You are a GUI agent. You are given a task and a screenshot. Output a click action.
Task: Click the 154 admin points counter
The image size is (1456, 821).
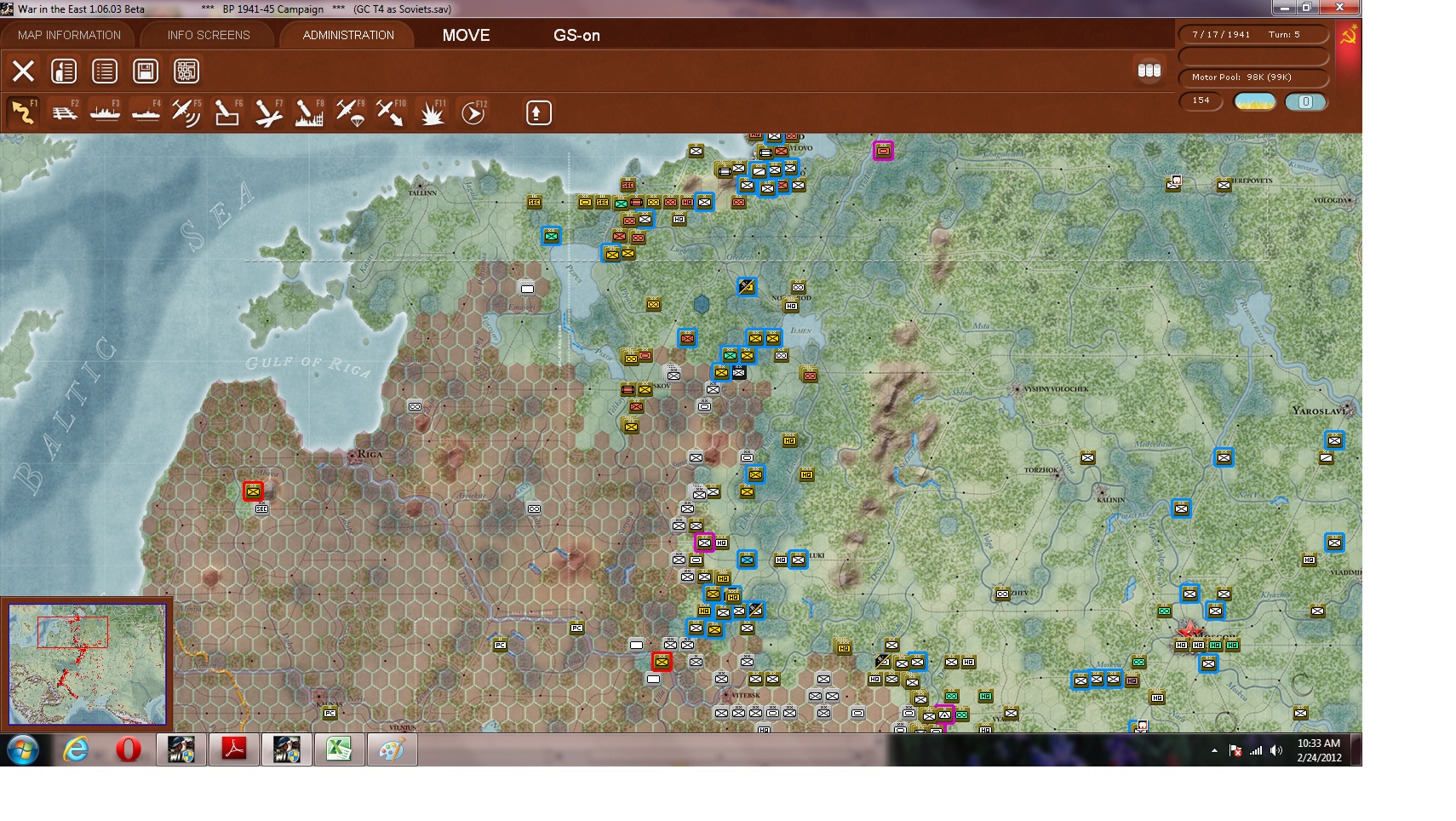[1201, 100]
